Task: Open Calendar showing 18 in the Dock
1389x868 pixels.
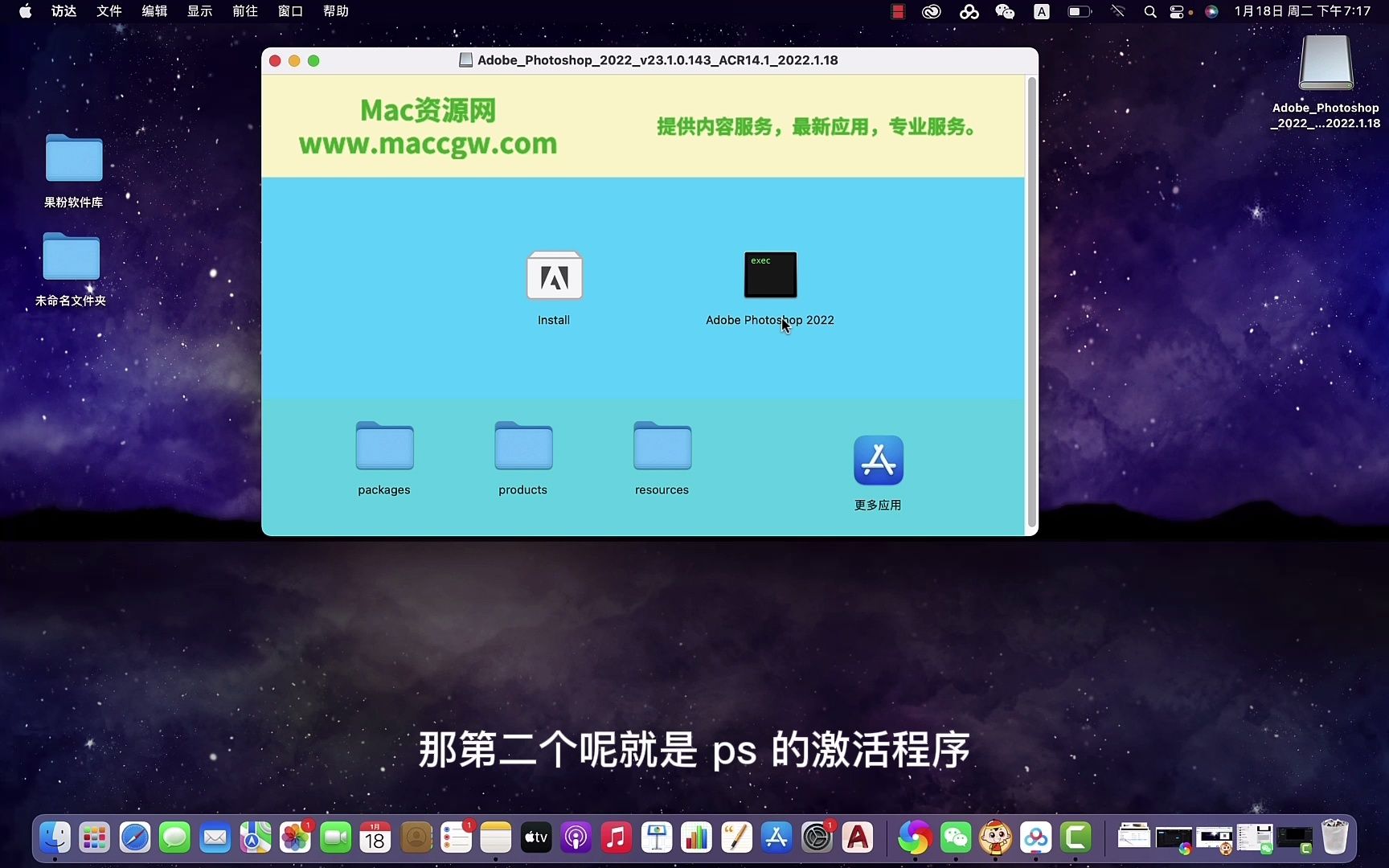Action: click(x=375, y=838)
